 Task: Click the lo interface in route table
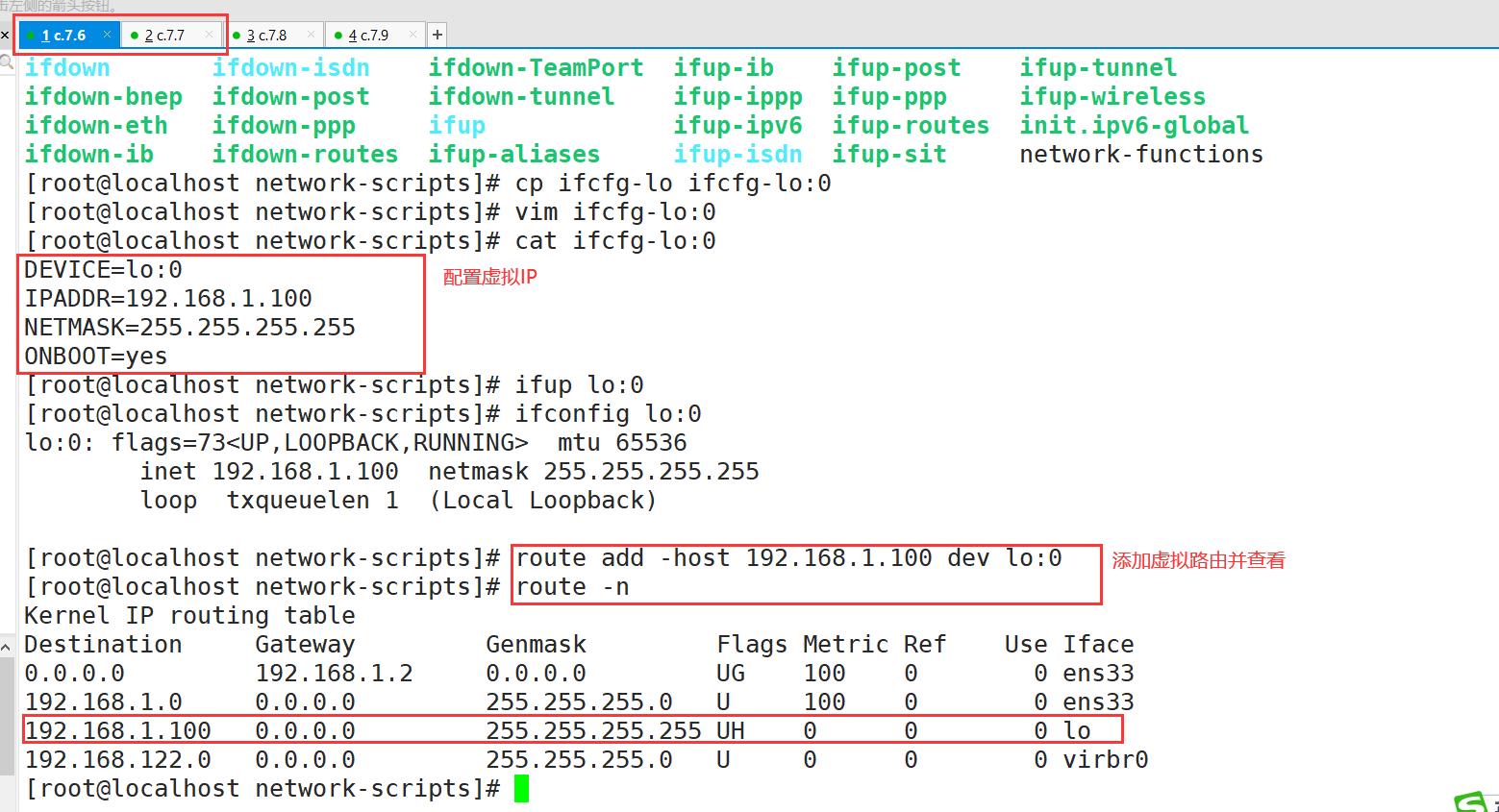(1077, 731)
